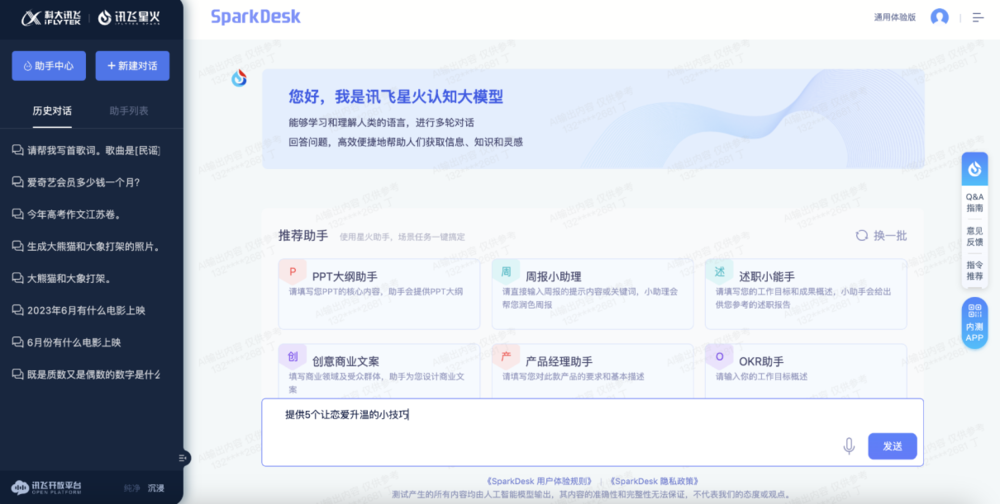Click the Spark assistant avatar beside greeting
Image resolution: width=1000 pixels, height=504 pixels.
click(x=239, y=78)
